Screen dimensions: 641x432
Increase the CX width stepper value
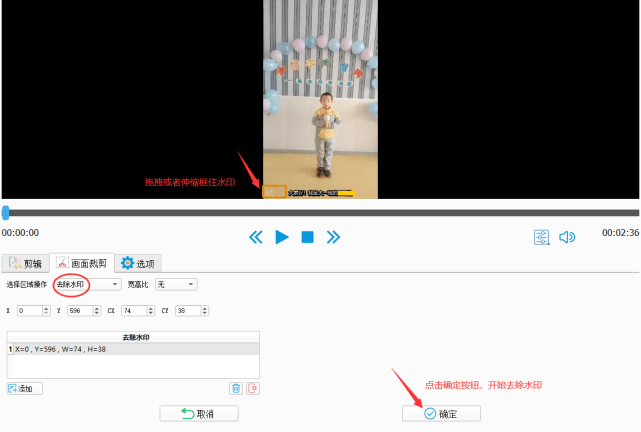click(151, 308)
